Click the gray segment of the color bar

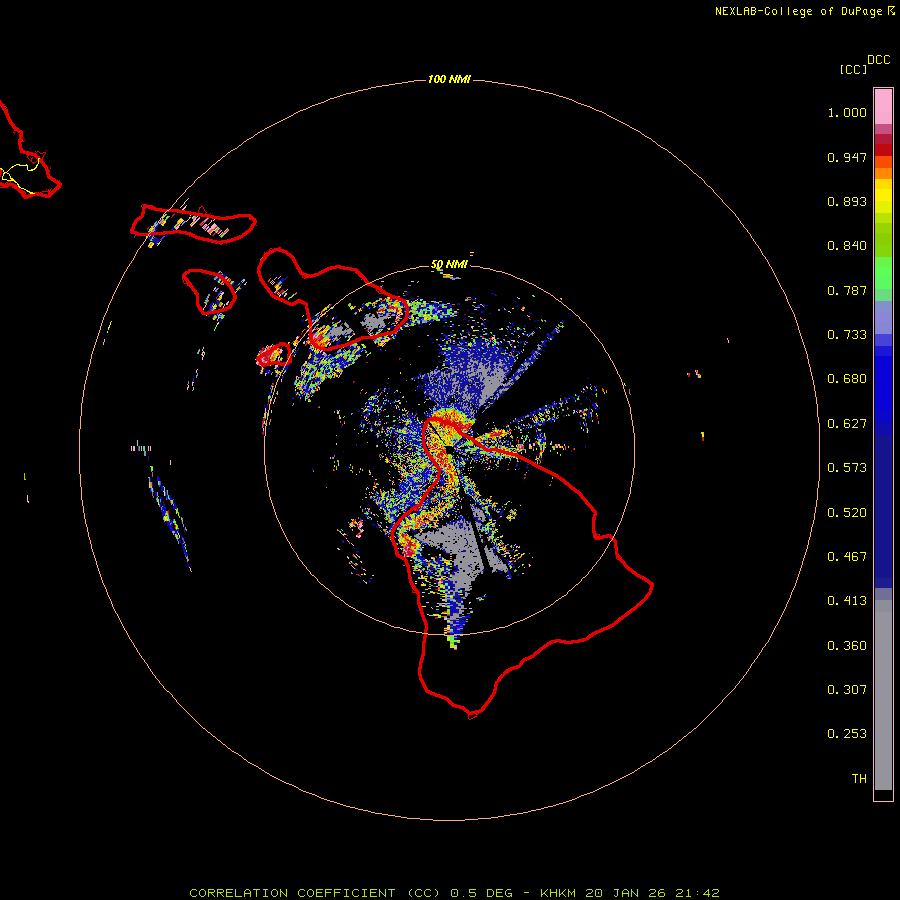[x=883, y=695]
